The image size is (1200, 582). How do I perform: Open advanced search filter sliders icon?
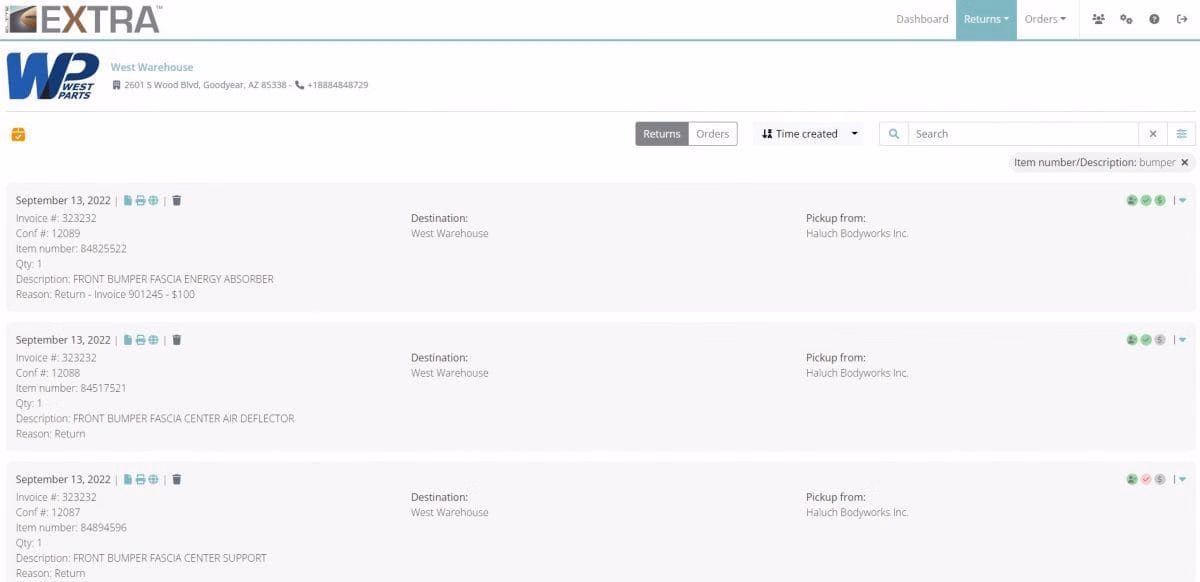[x=1181, y=134]
